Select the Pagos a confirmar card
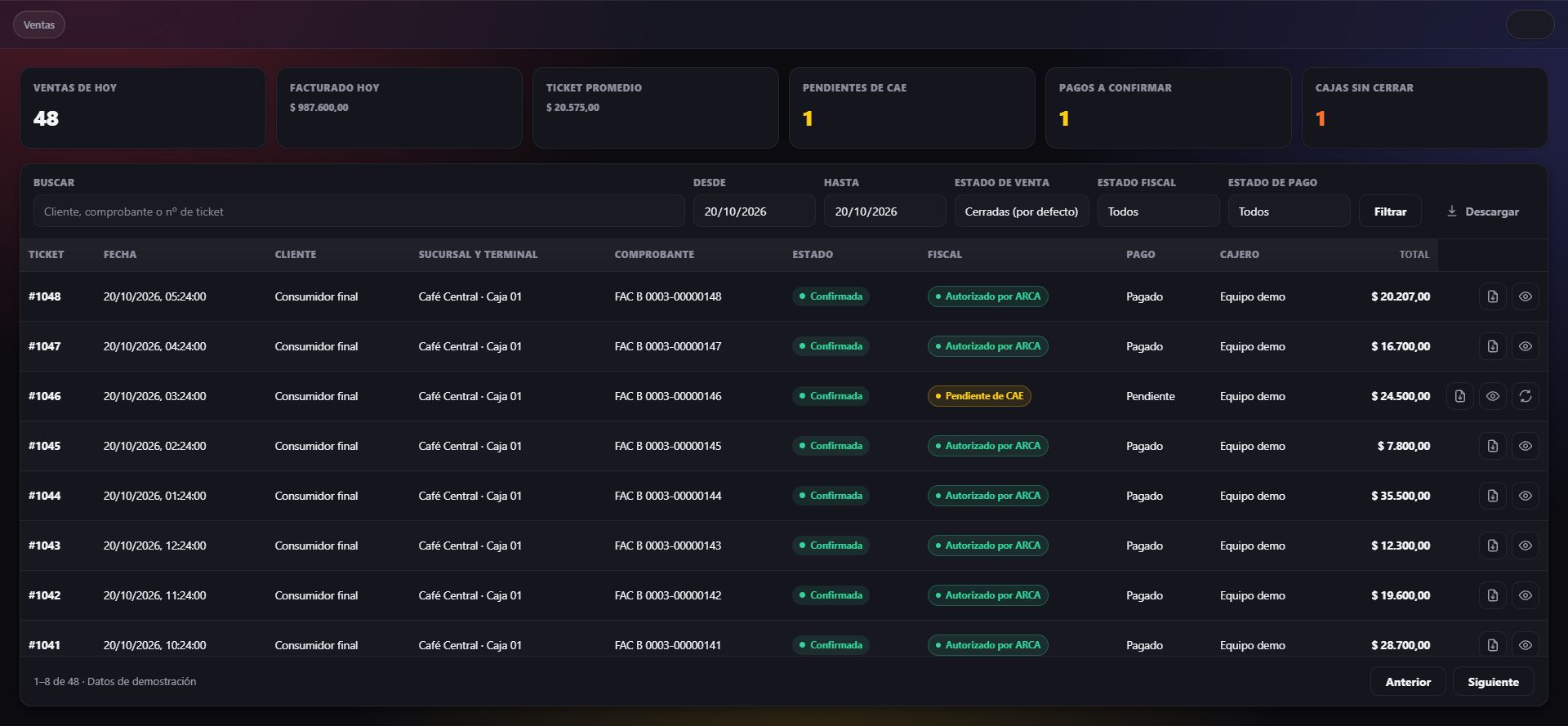The image size is (1568, 726). 1168,108
